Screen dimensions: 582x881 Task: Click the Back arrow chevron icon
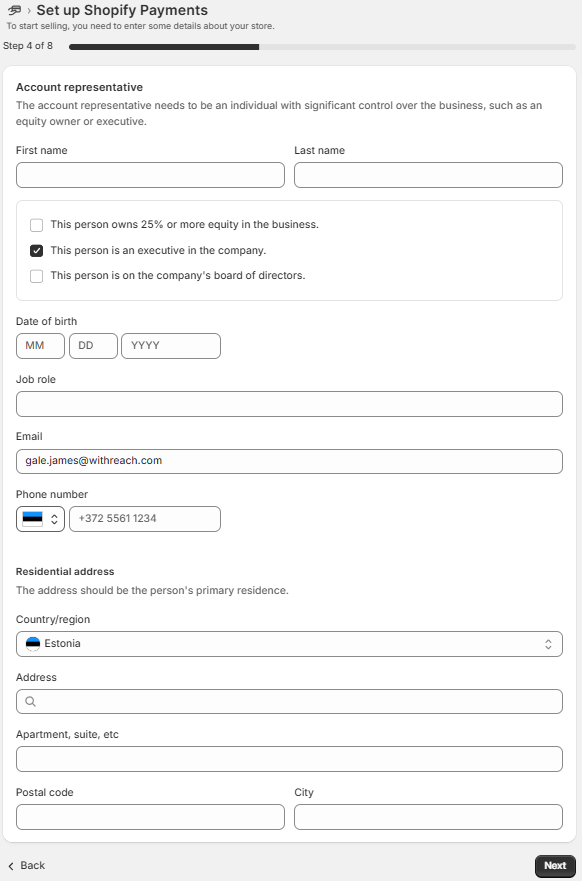[x=11, y=866]
